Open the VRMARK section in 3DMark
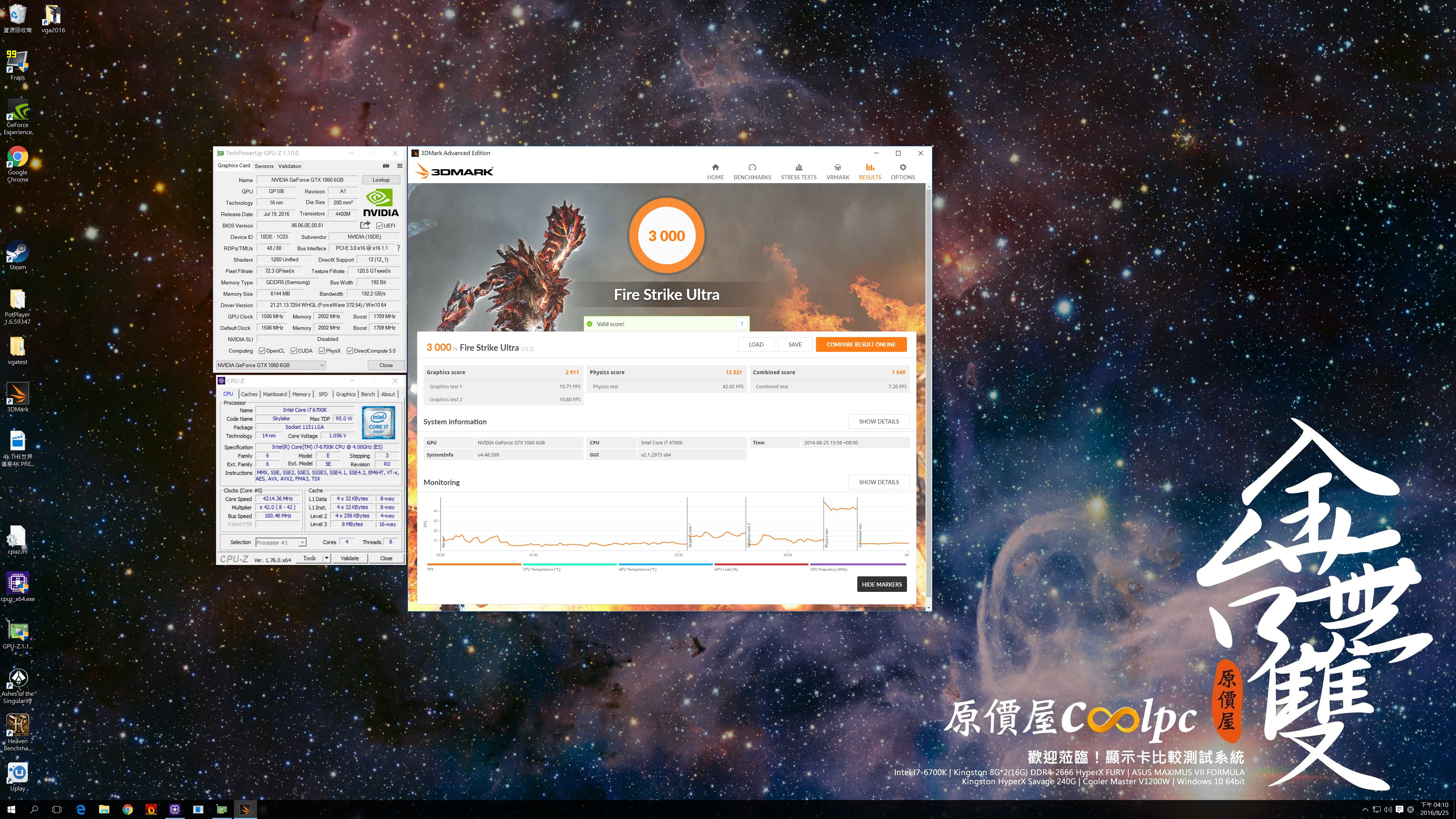The height and width of the screenshot is (819, 1456). tap(837, 172)
